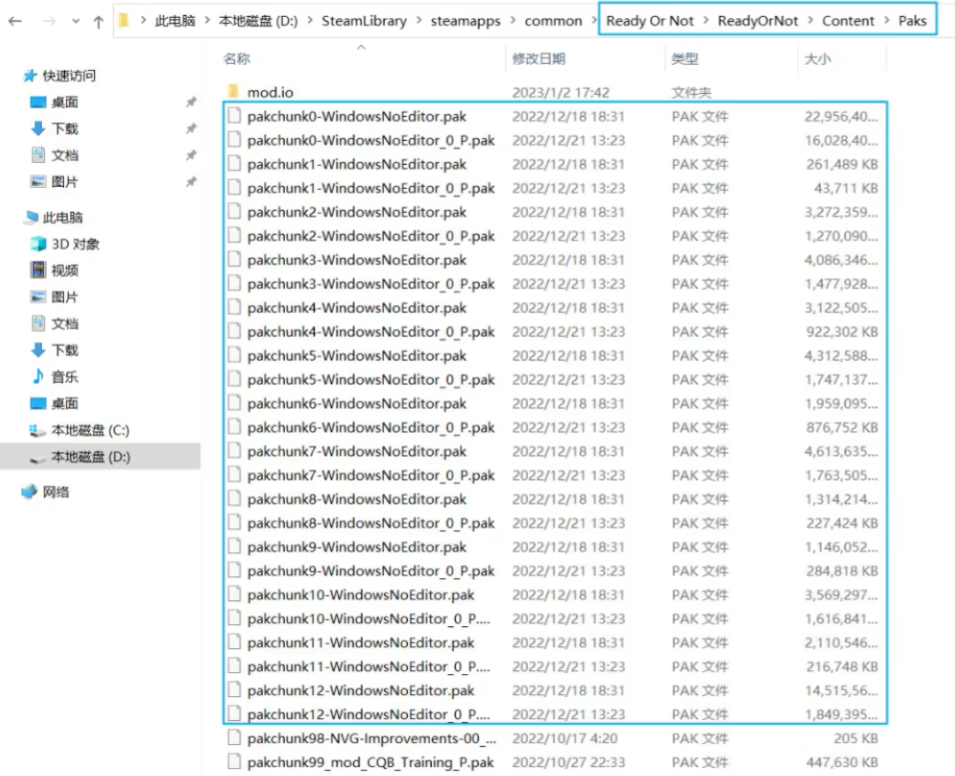
Task: Sort by 名称 column header
Action: [236, 58]
